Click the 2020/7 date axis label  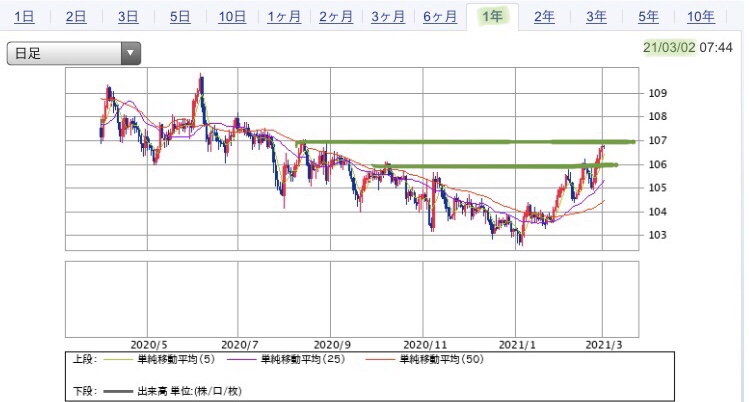tap(240, 345)
